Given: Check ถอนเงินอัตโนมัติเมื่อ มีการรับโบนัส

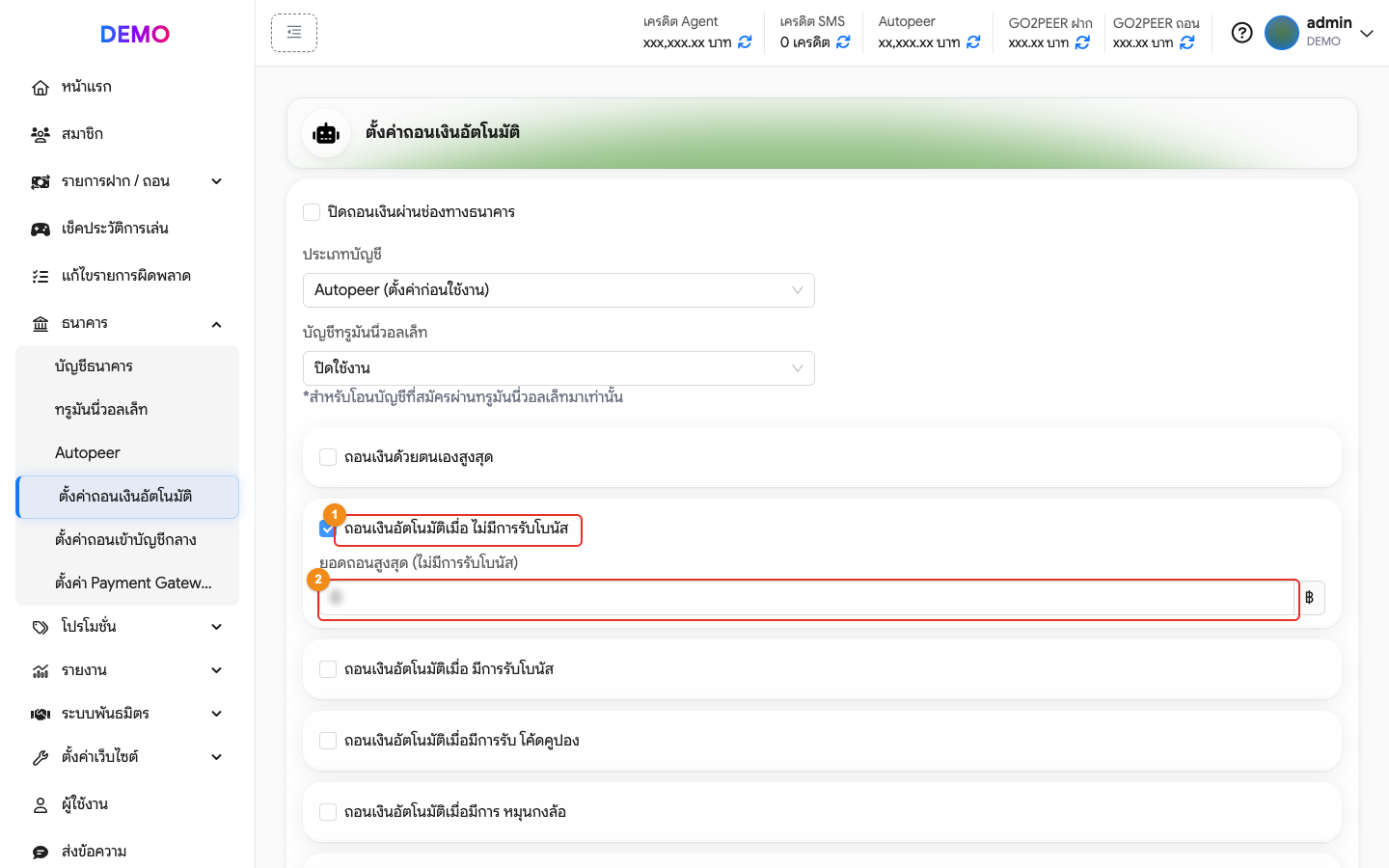Looking at the screenshot, I should (328, 669).
